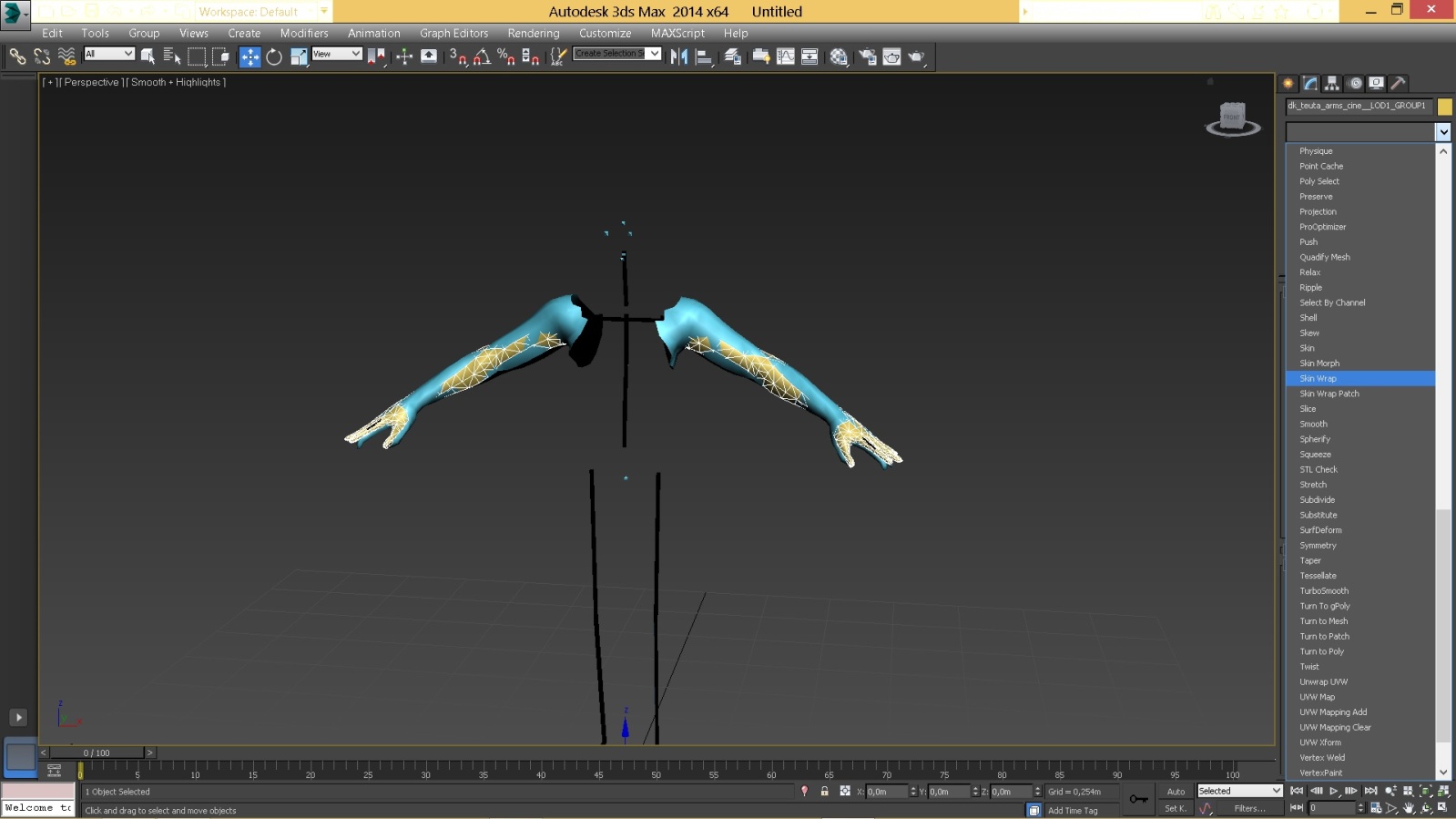This screenshot has width=1456, height=819.
Task: Click the Set Key mode button
Action: click(x=1176, y=808)
